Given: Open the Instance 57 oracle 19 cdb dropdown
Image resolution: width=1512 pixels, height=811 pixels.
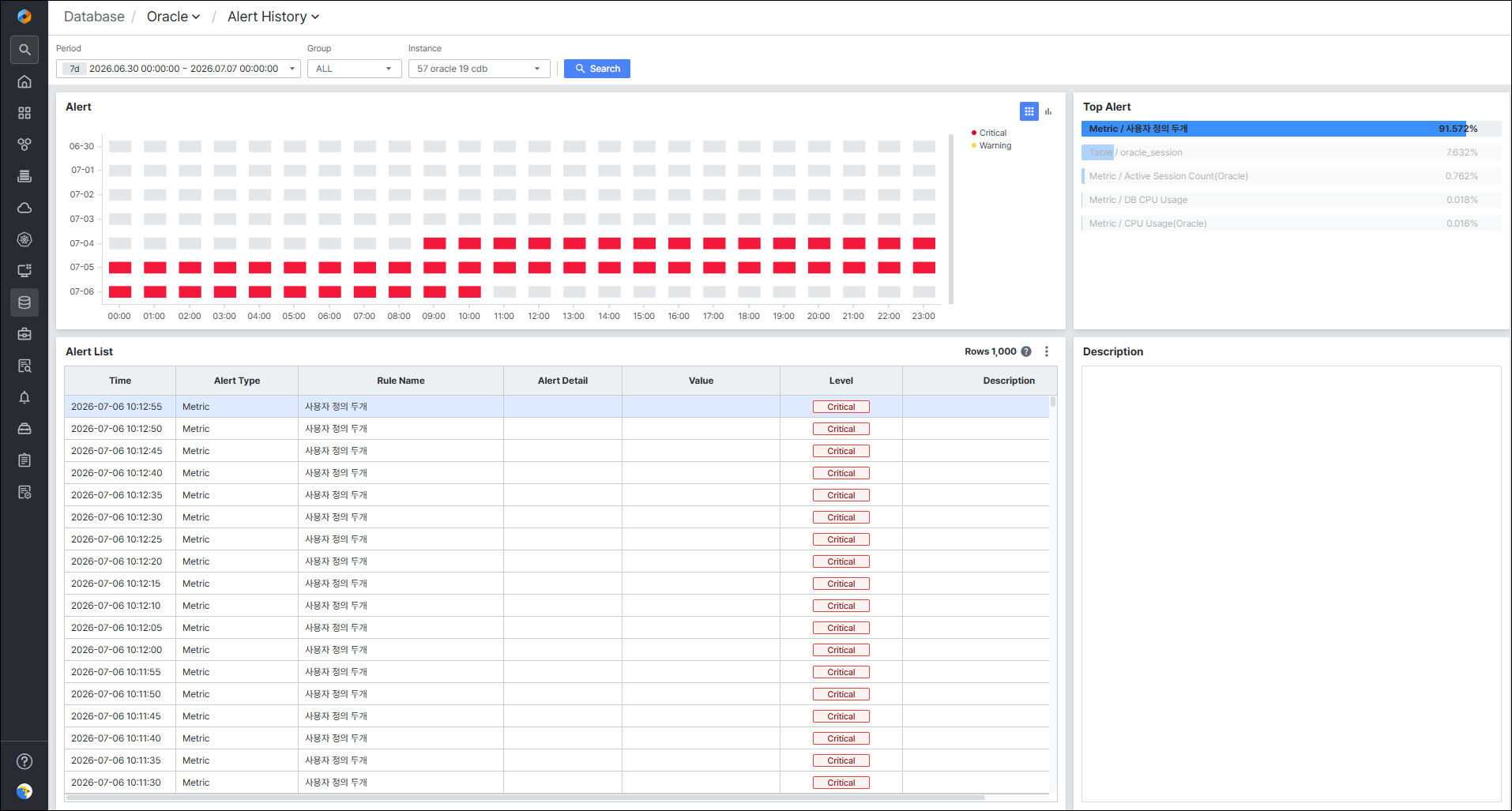Looking at the screenshot, I should [x=479, y=69].
